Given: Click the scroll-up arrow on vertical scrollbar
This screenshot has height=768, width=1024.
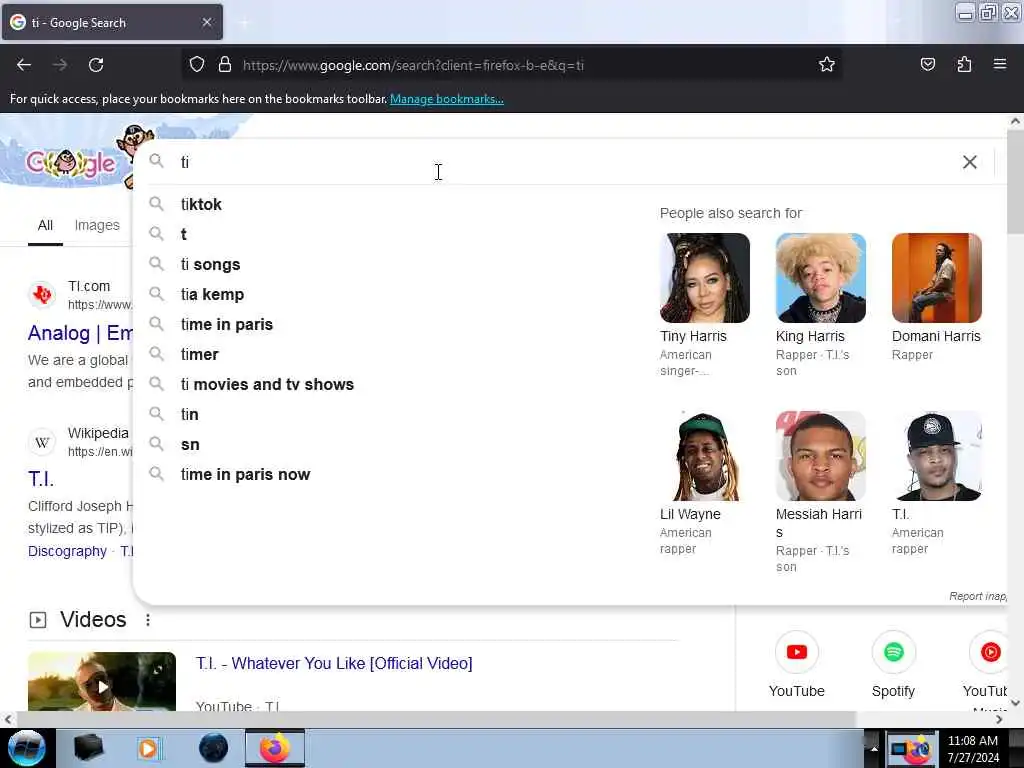Looking at the screenshot, I should [1015, 121].
